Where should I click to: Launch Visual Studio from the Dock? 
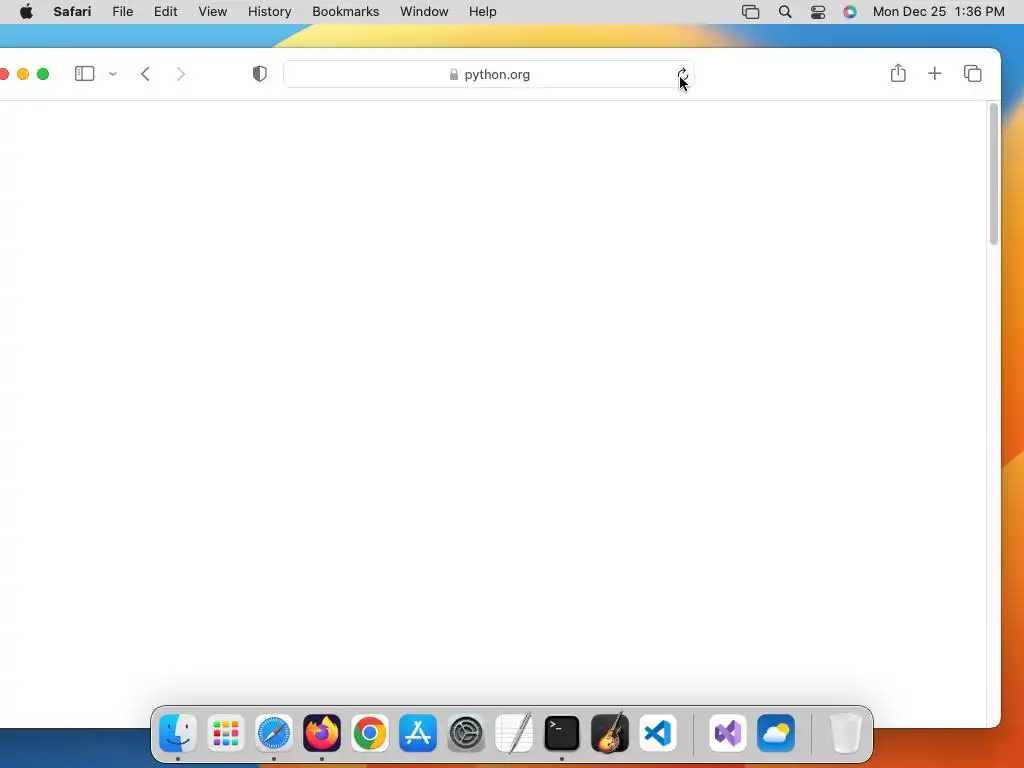pyautogui.click(x=728, y=733)
